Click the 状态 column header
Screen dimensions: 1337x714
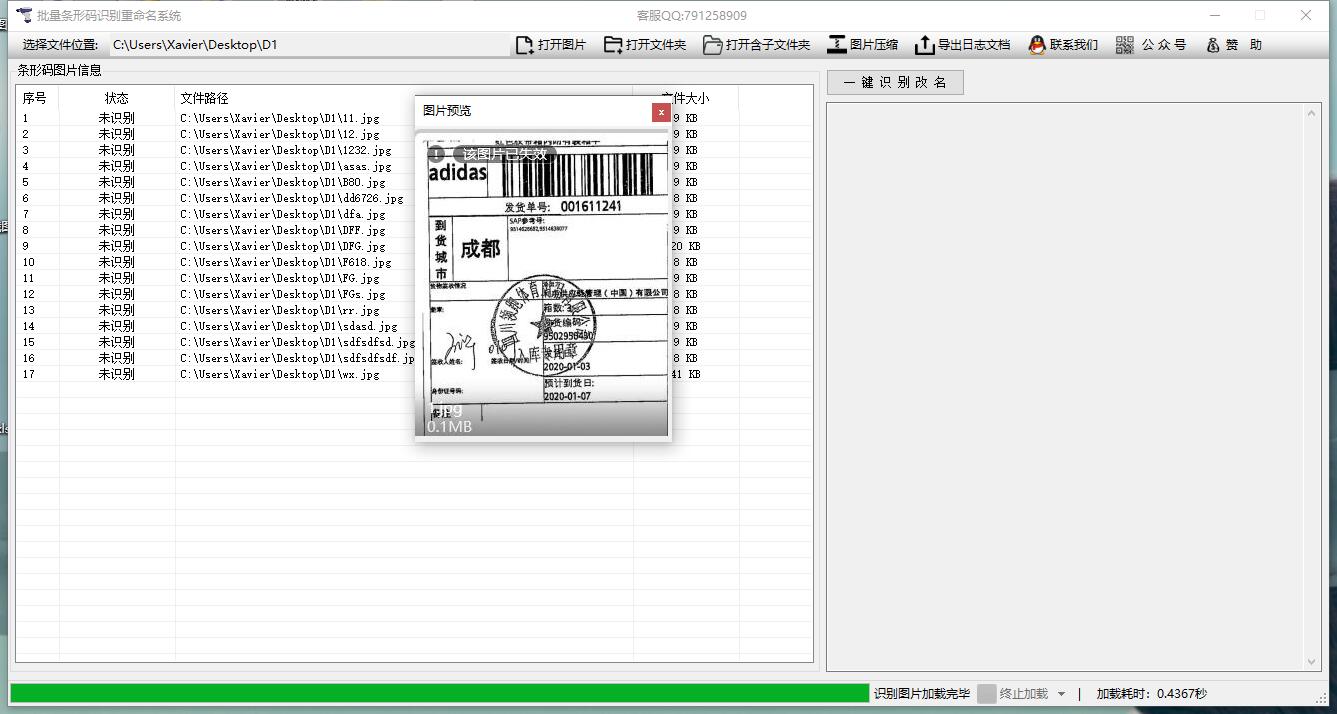117,98
